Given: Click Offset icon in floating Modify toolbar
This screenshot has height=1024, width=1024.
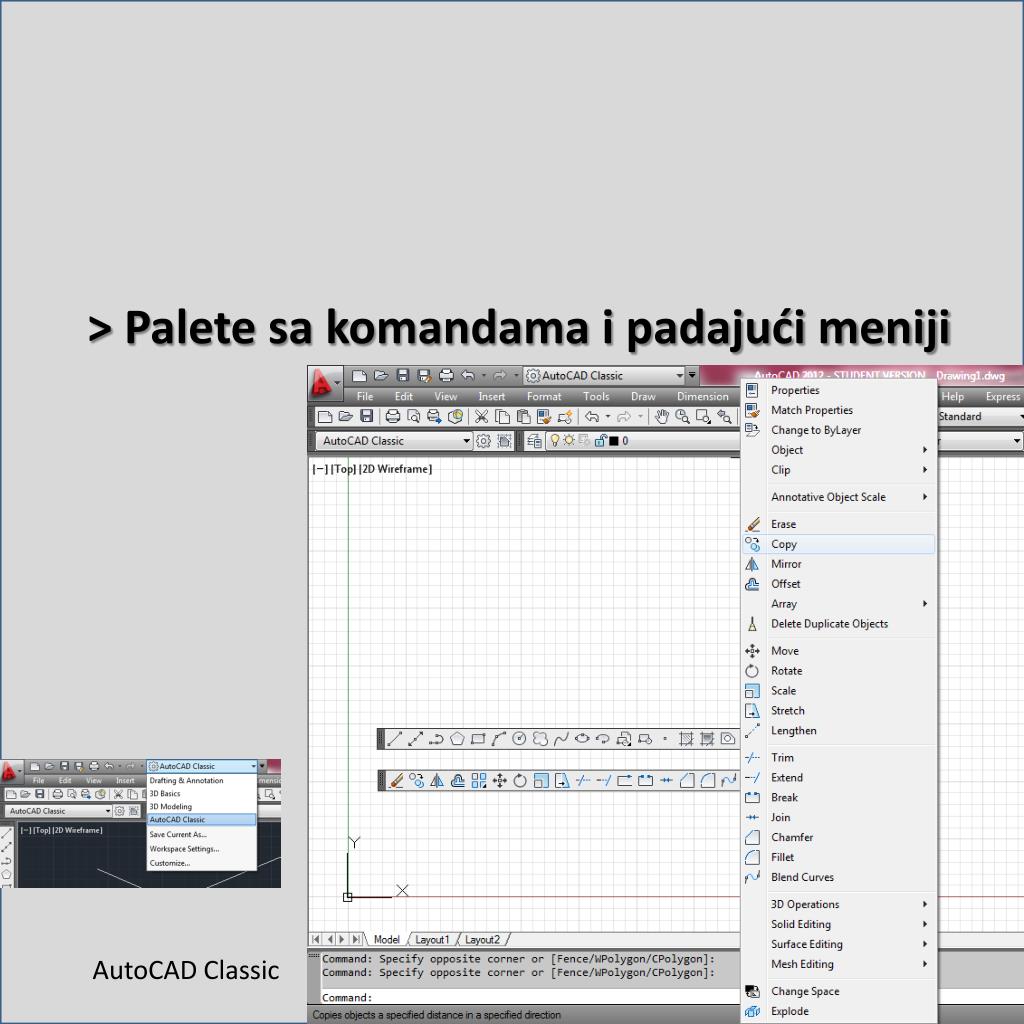Looking at the screenshot, I should click(x=458, y=780).
